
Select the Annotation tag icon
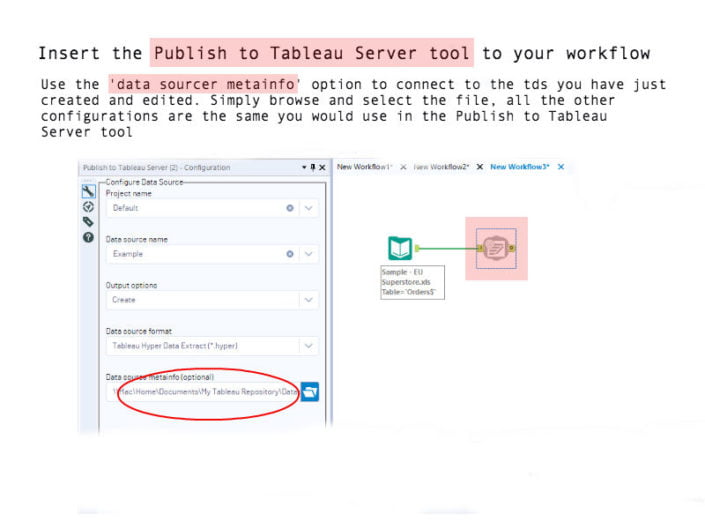tap(88, 221)
